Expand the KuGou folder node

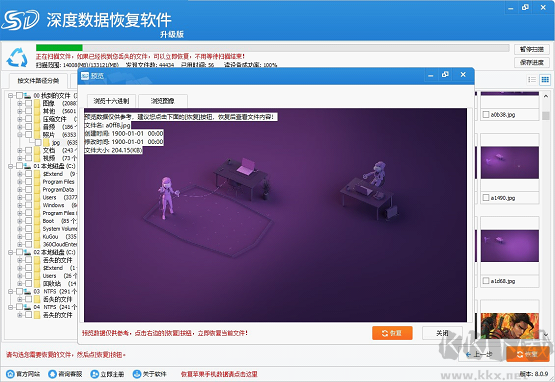click(20, 236)
